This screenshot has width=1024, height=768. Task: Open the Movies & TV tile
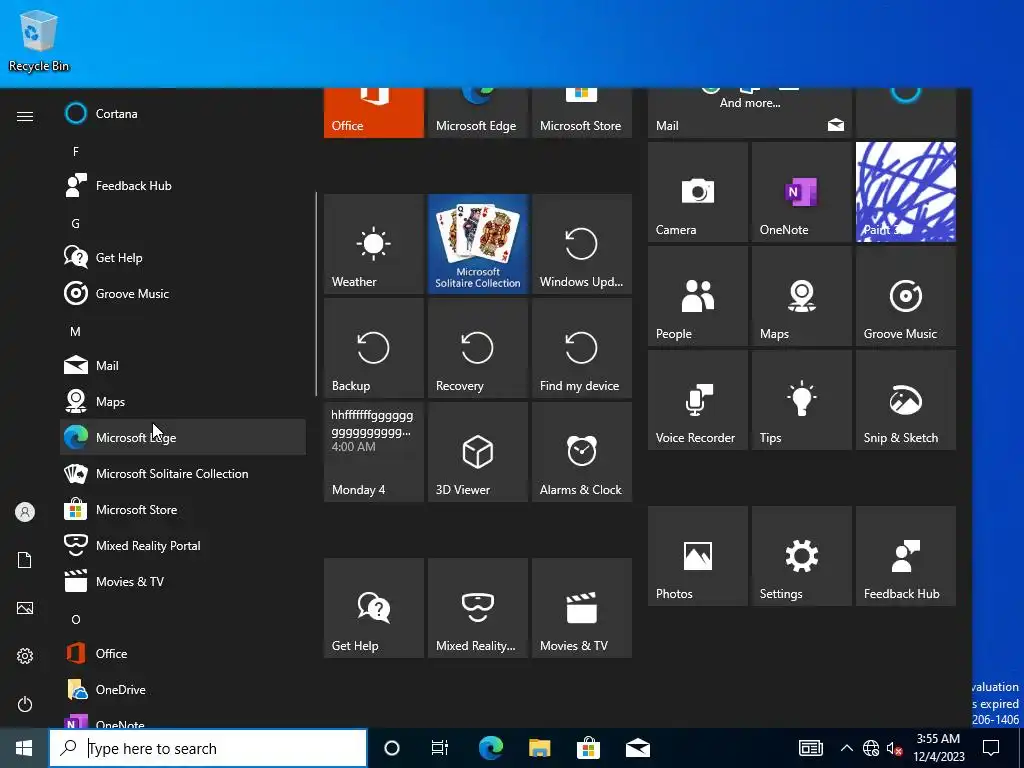point(581,607)
